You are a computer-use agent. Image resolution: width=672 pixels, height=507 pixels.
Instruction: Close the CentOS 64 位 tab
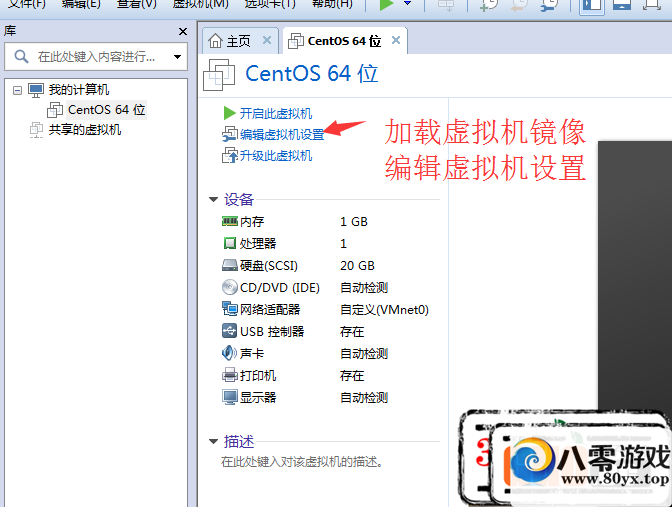(x=396, y=40)
